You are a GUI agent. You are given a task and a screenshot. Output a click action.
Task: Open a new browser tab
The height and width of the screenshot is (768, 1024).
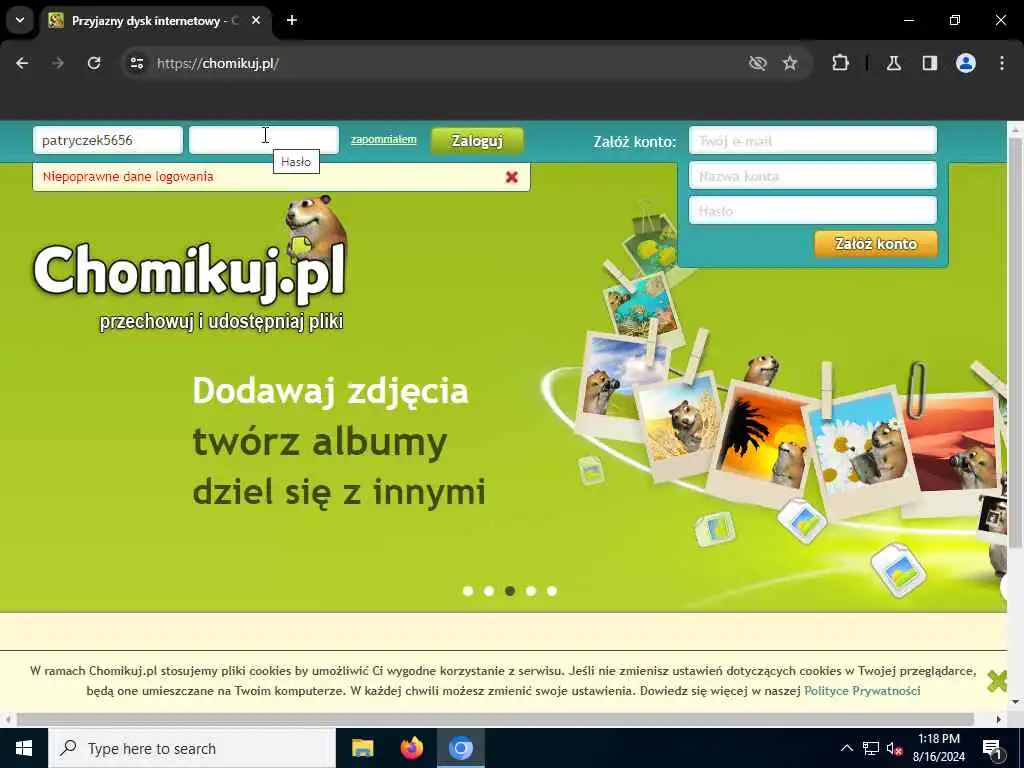(x=292, y=20)
